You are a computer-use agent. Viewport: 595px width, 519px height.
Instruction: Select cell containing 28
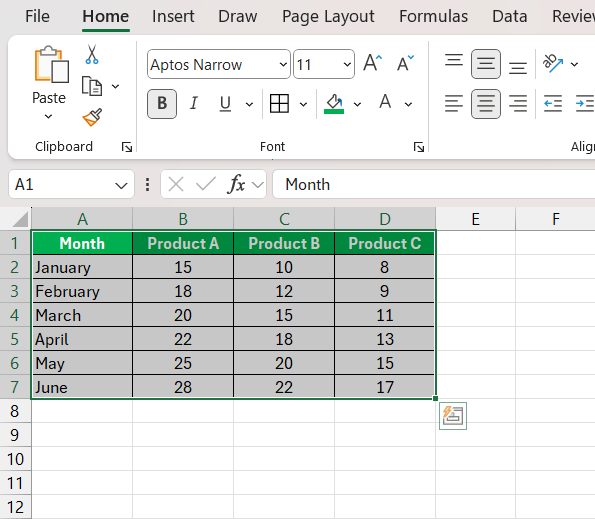(x=183, y=387)
